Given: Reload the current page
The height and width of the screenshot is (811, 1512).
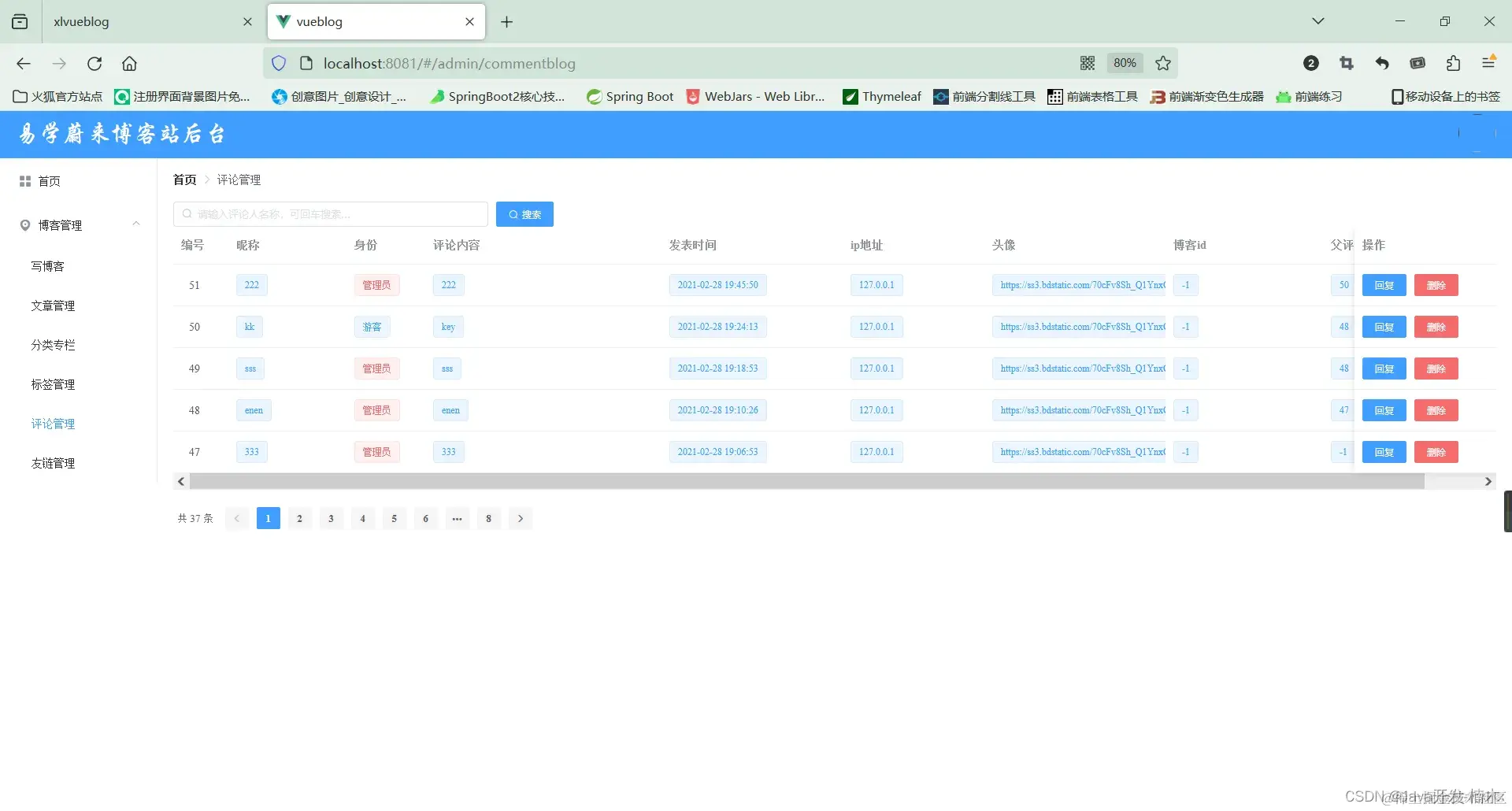Looking at the screenshot, I should click(x=94, y=63).
